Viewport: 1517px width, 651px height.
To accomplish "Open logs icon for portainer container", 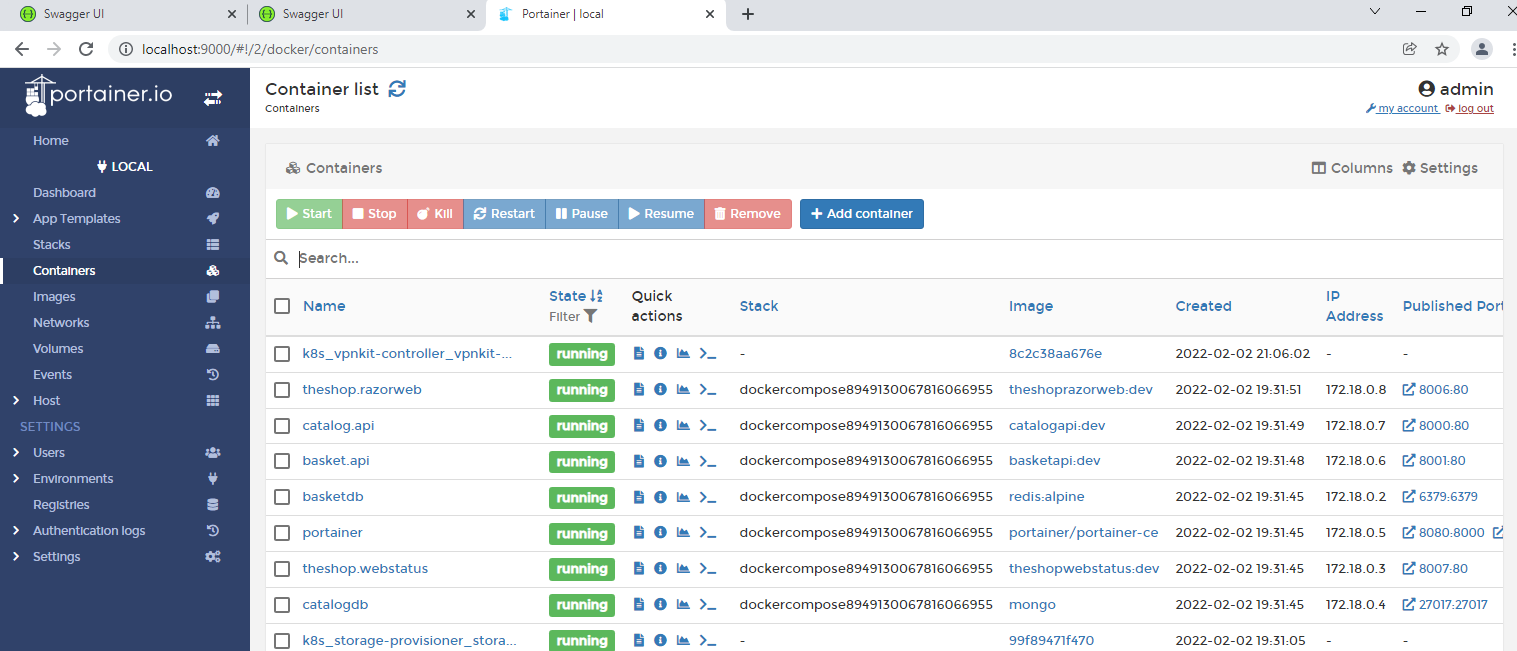I will [x=639, y=533].
